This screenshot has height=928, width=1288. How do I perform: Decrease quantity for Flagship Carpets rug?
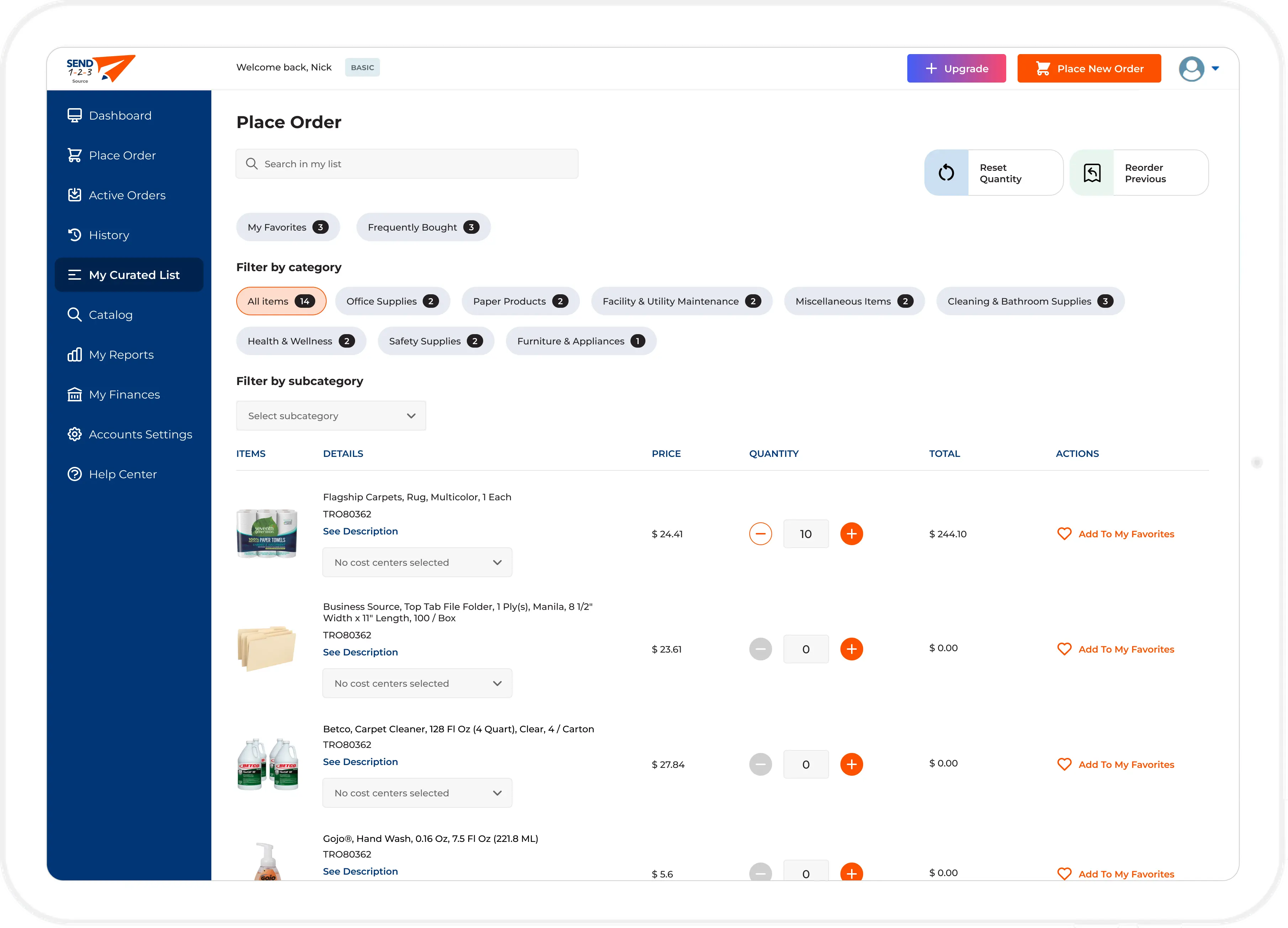[x=760, y=534]
